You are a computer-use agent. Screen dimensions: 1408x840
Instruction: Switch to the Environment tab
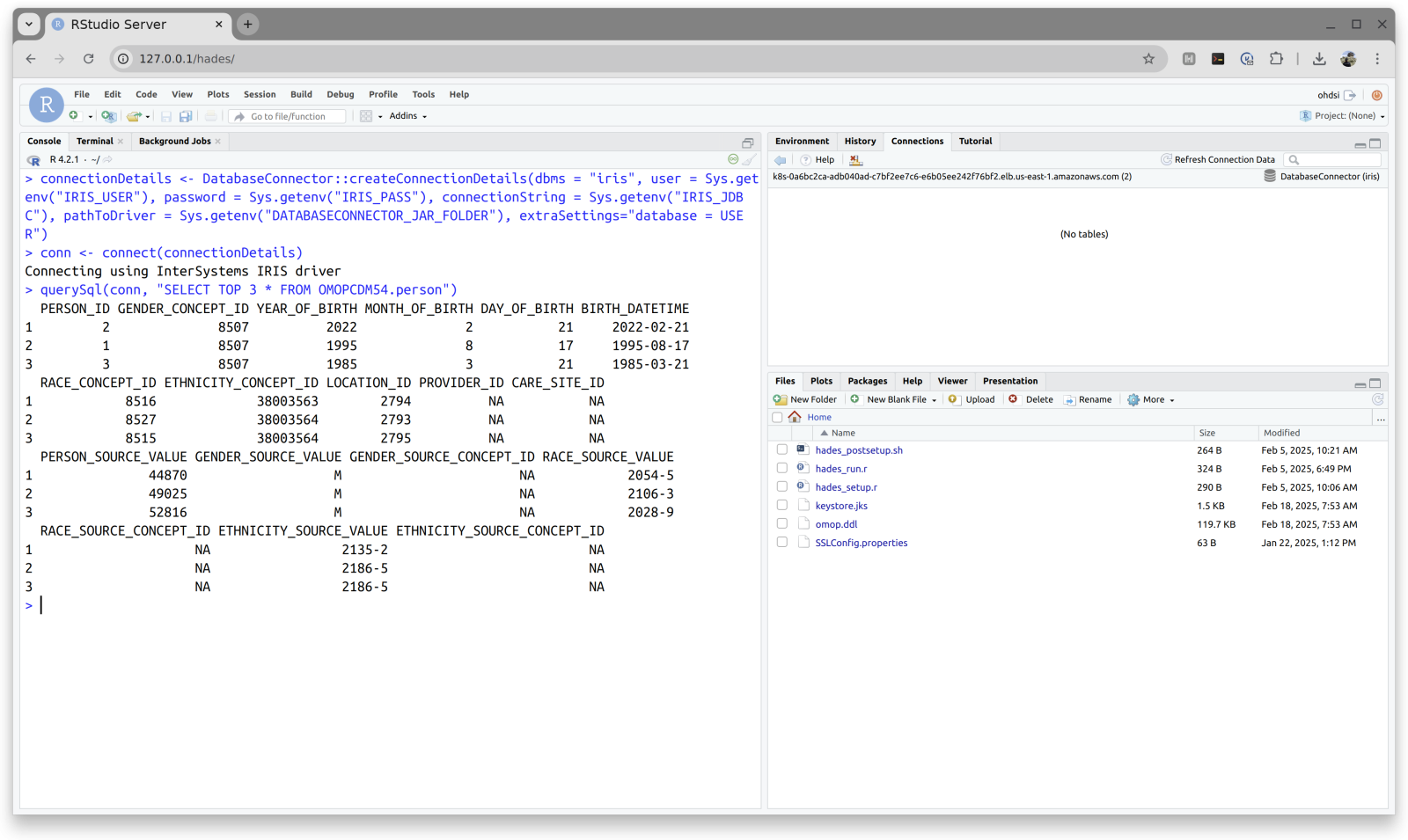[802, 141]
